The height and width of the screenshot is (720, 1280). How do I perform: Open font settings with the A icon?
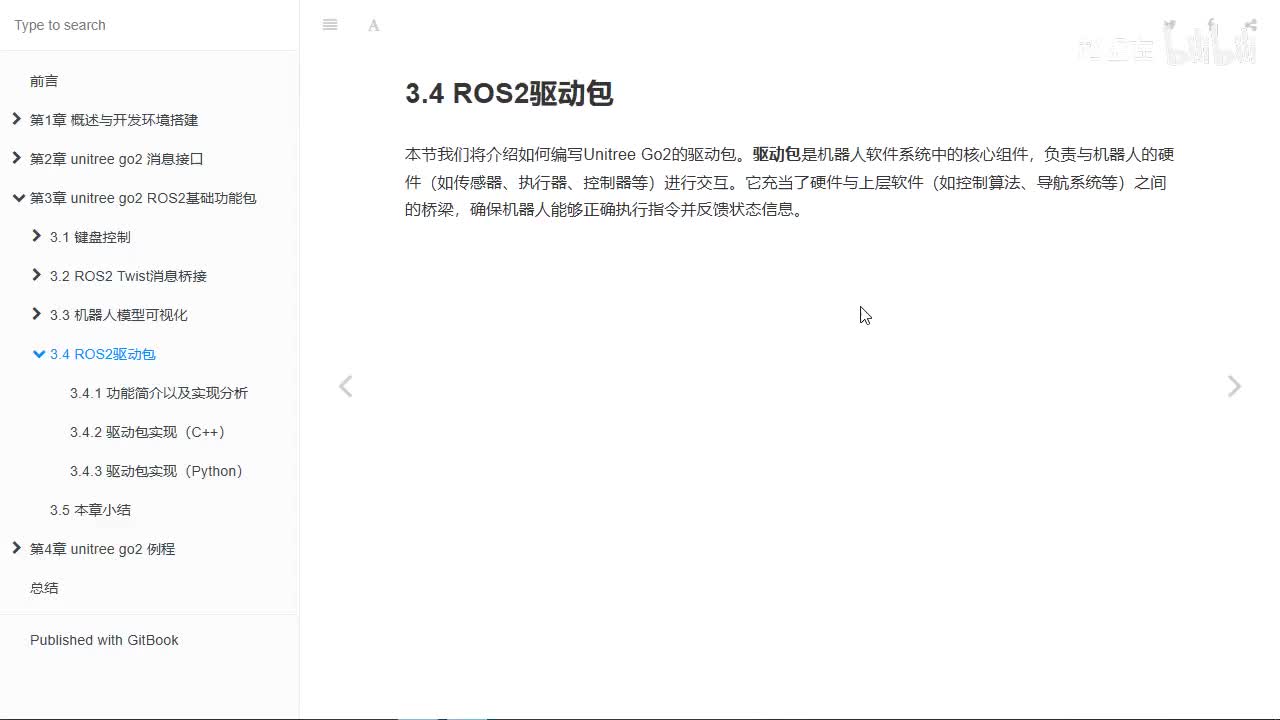(374, 25)
